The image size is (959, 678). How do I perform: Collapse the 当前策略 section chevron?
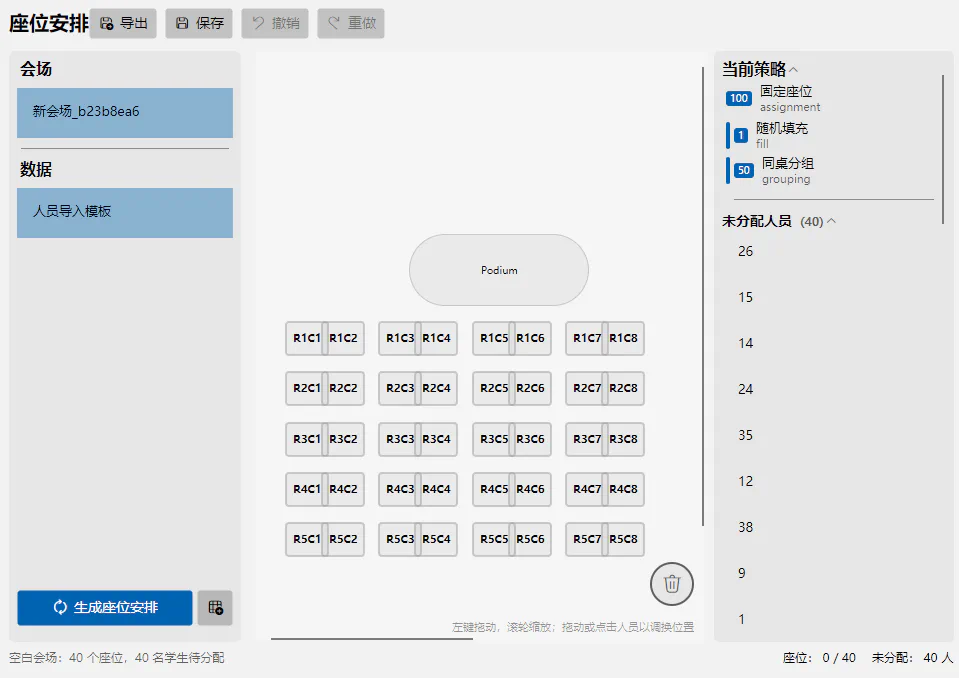[x=793, y=70]
